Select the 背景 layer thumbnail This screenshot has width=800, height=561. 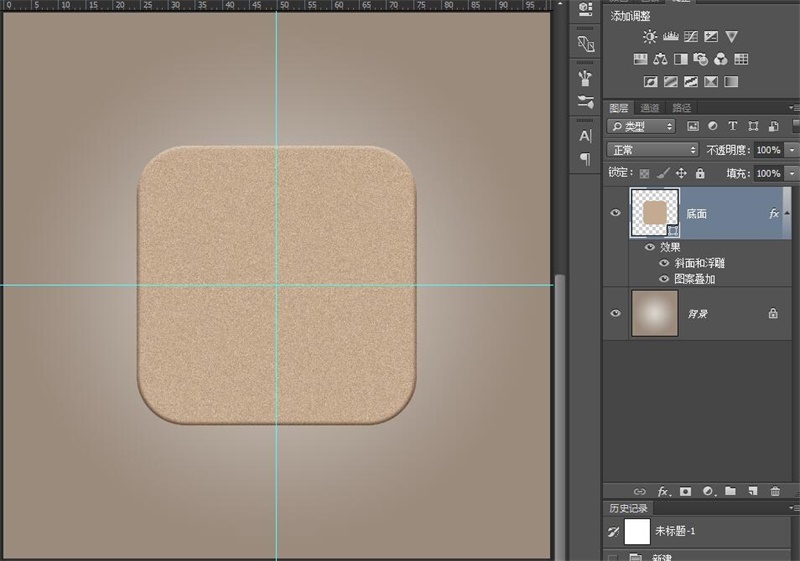tap(655, 313)
